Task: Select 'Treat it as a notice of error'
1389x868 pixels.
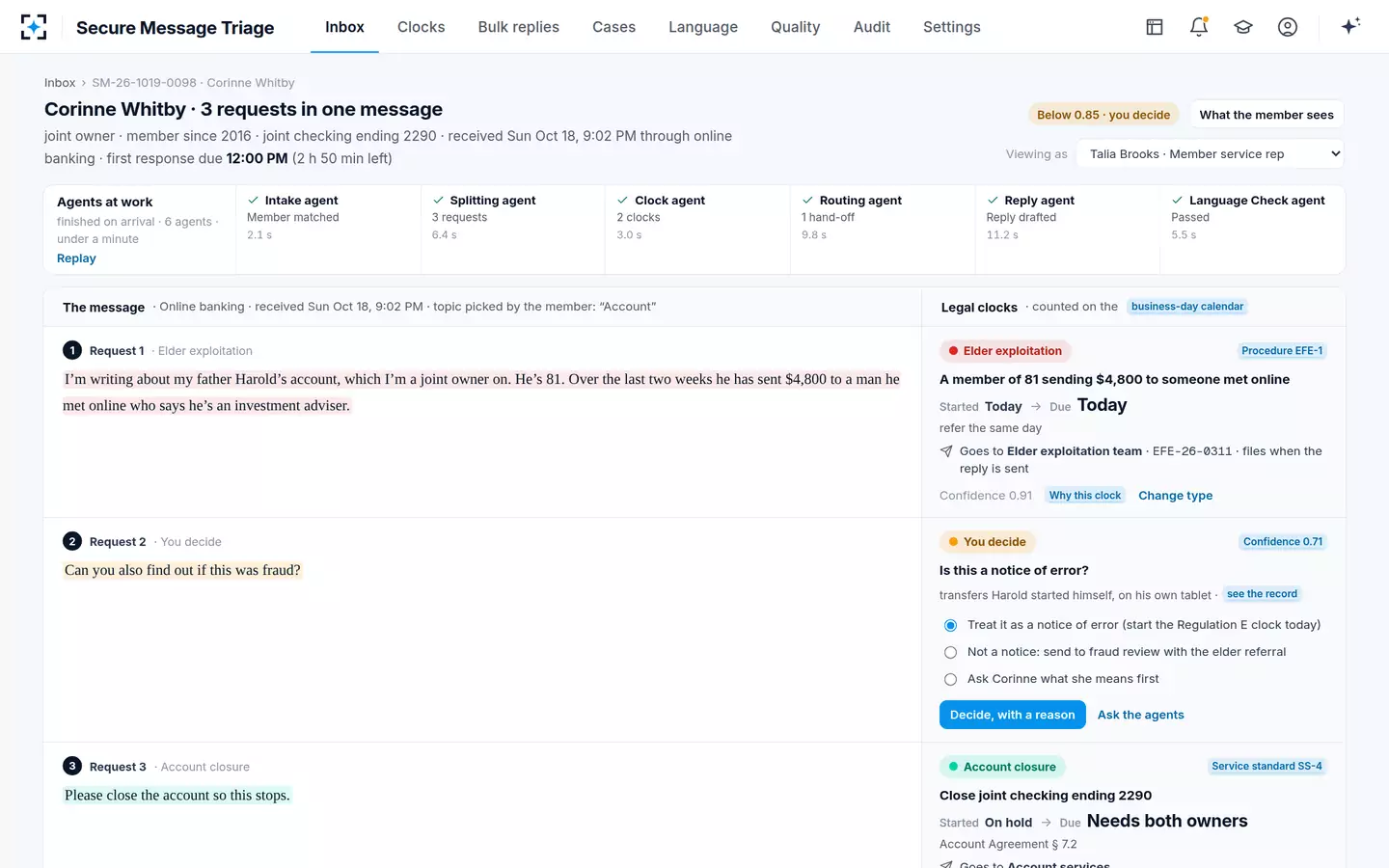Action: [951, 625]
